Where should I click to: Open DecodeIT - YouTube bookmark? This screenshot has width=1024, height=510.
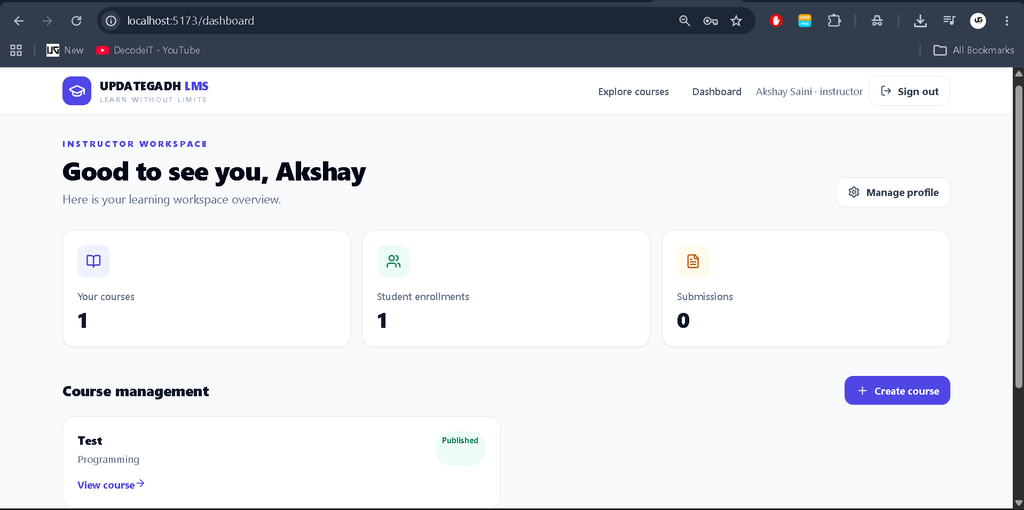(x=148, y=50)
